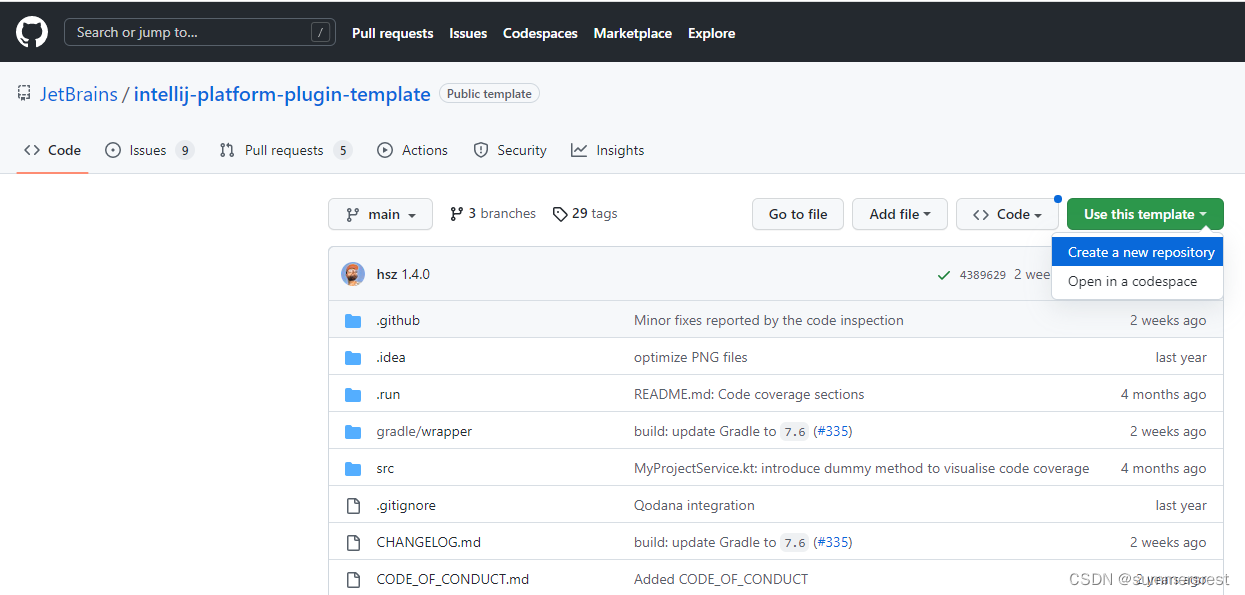The width and height of the screenshot is (1245, 595).
Task: Visit the #335 pull request link
Action: click(833, 431)
